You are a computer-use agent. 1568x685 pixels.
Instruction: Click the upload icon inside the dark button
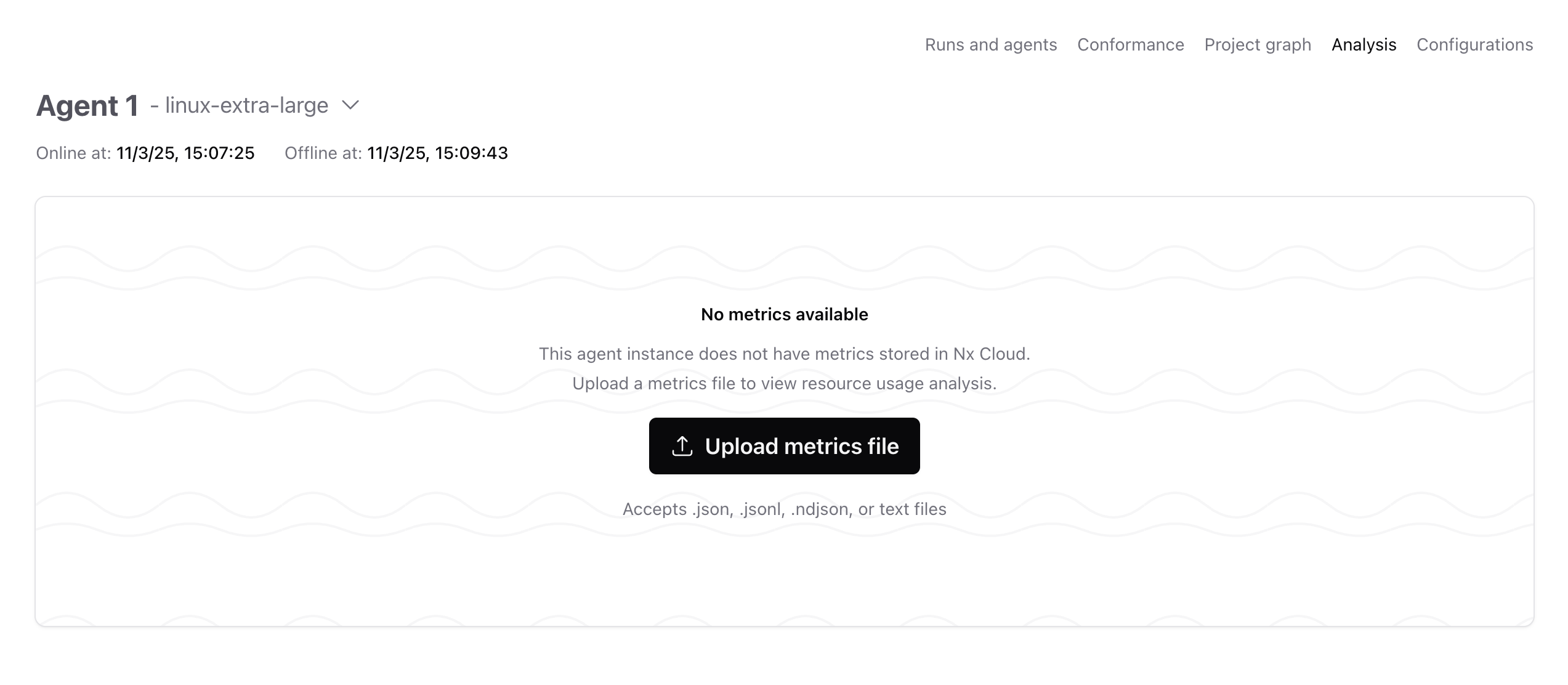[x=681, y=446]
